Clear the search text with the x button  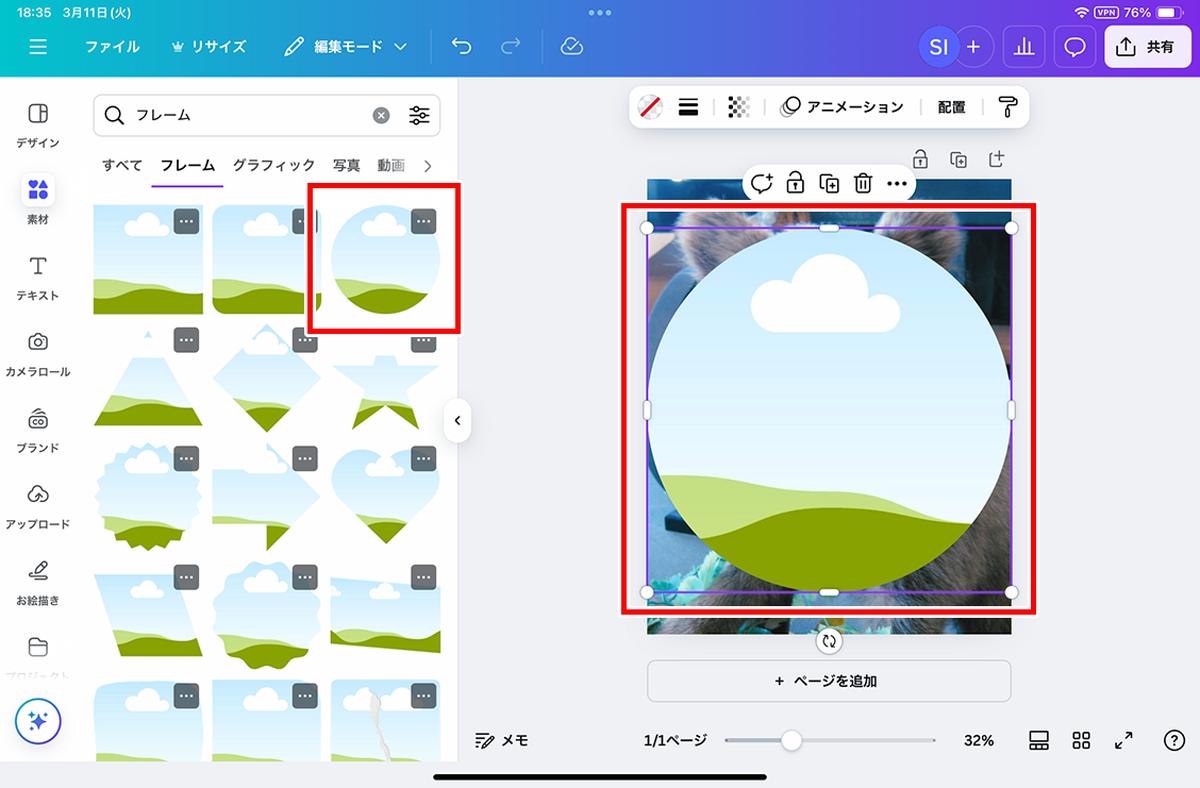tap(381, 115)
